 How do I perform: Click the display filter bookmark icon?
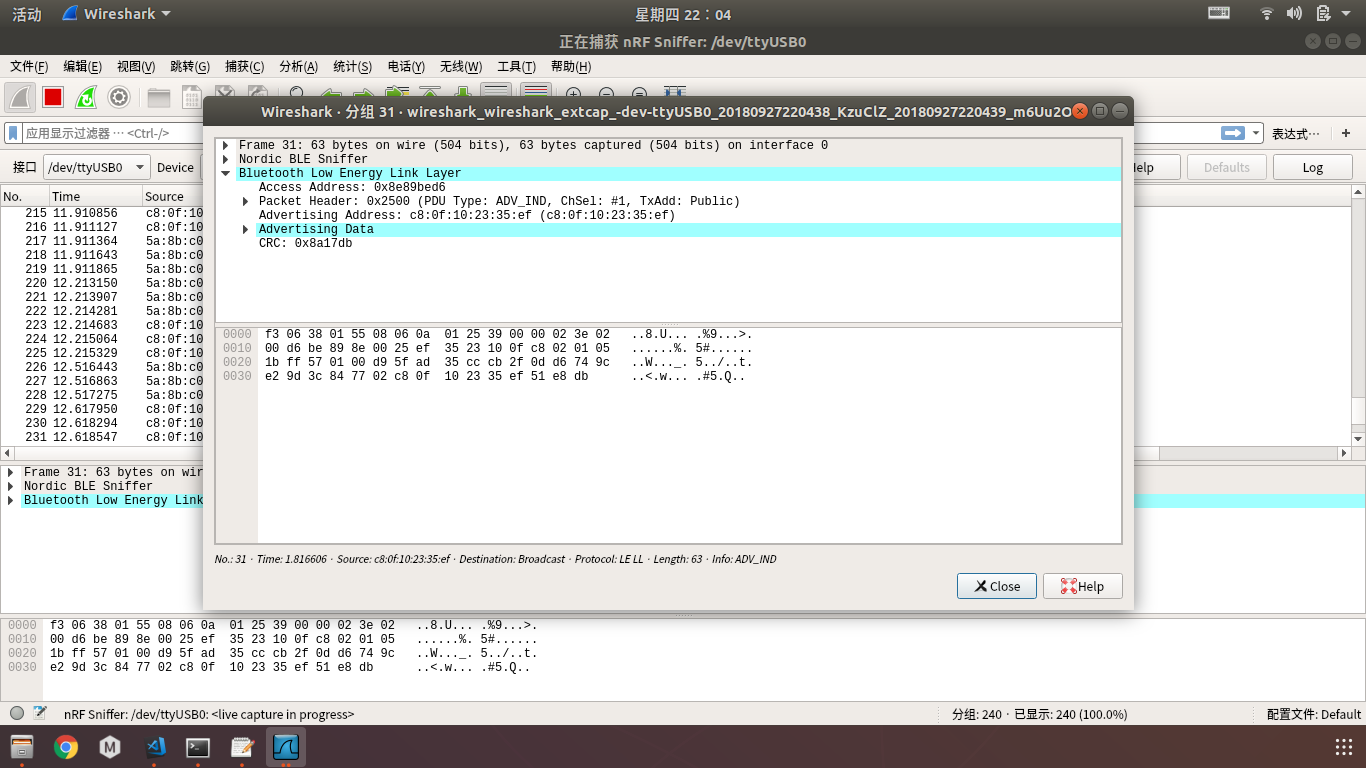point(14,132)
